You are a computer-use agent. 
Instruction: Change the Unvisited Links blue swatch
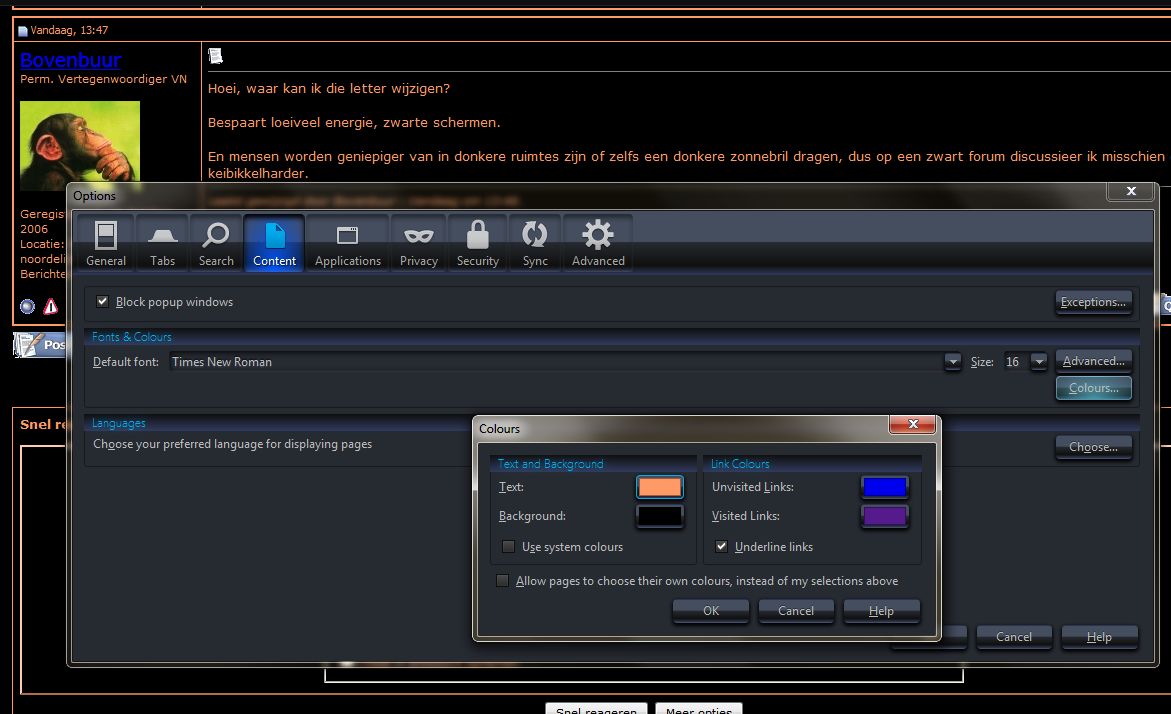coord(884,487)
